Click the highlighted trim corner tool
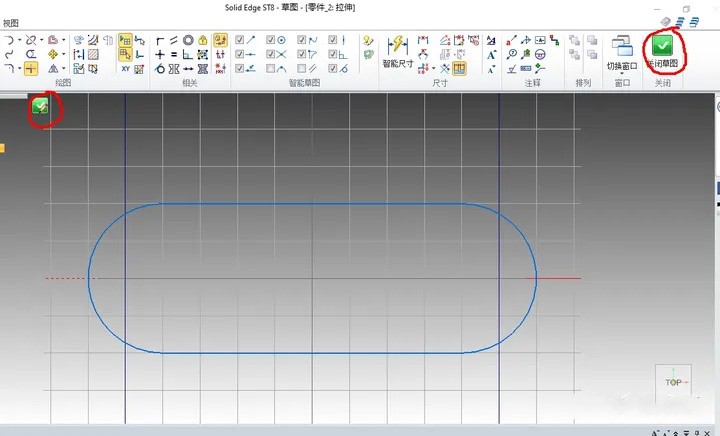 pos(31,69)
